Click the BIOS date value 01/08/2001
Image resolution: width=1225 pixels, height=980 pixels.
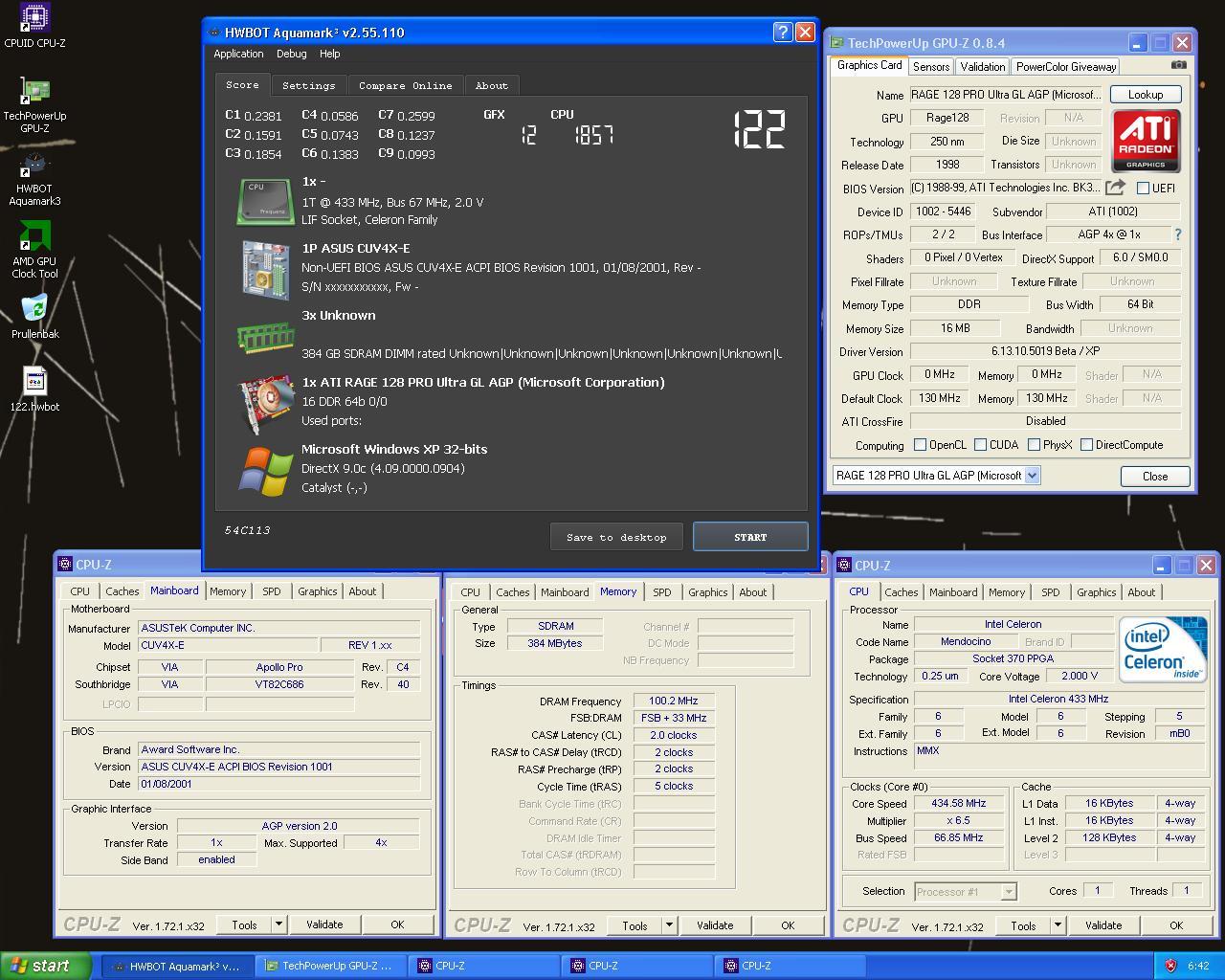pyautogui.click(x=278, y=784)
